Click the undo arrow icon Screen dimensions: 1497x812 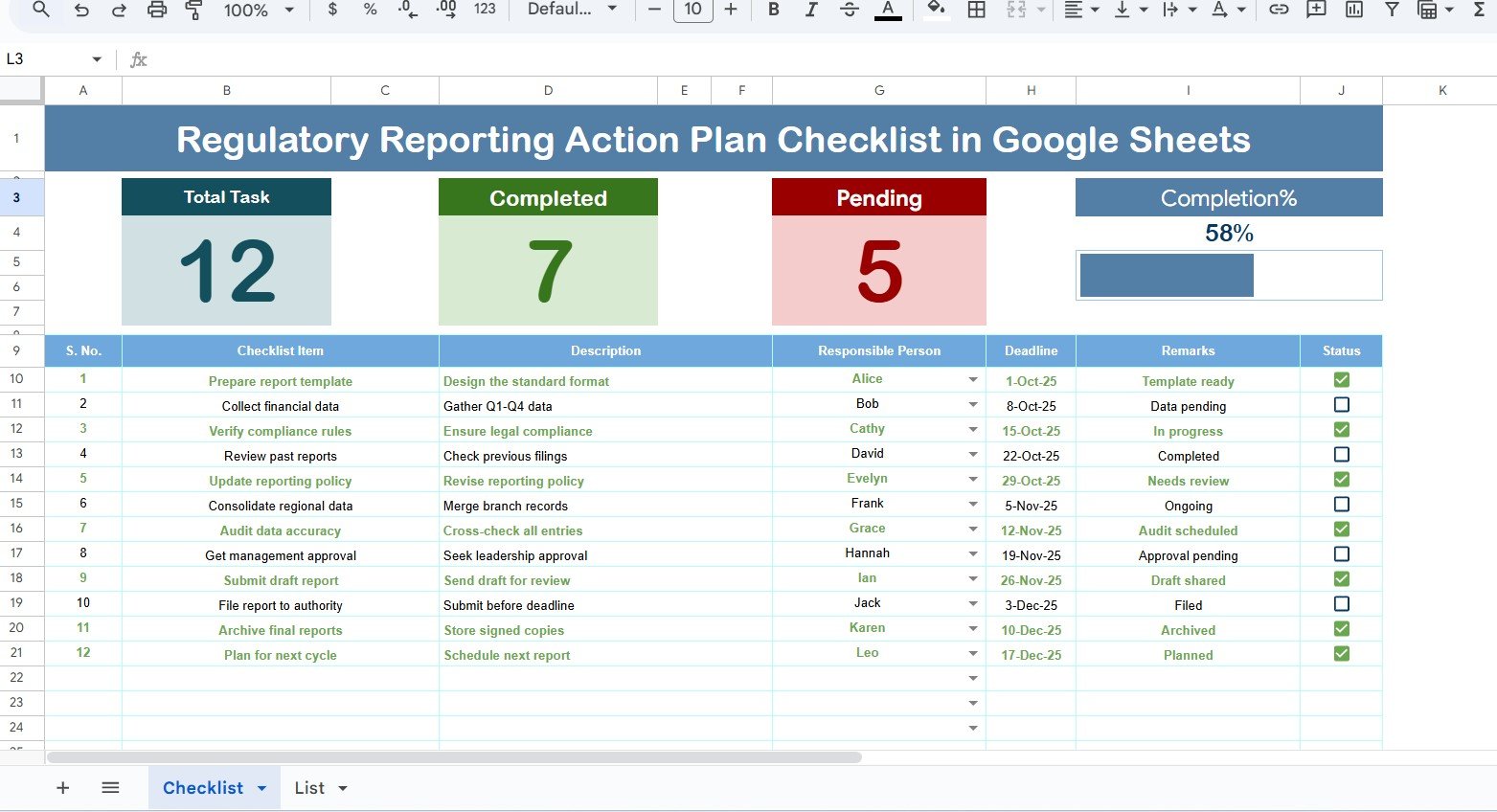(81, 10)
